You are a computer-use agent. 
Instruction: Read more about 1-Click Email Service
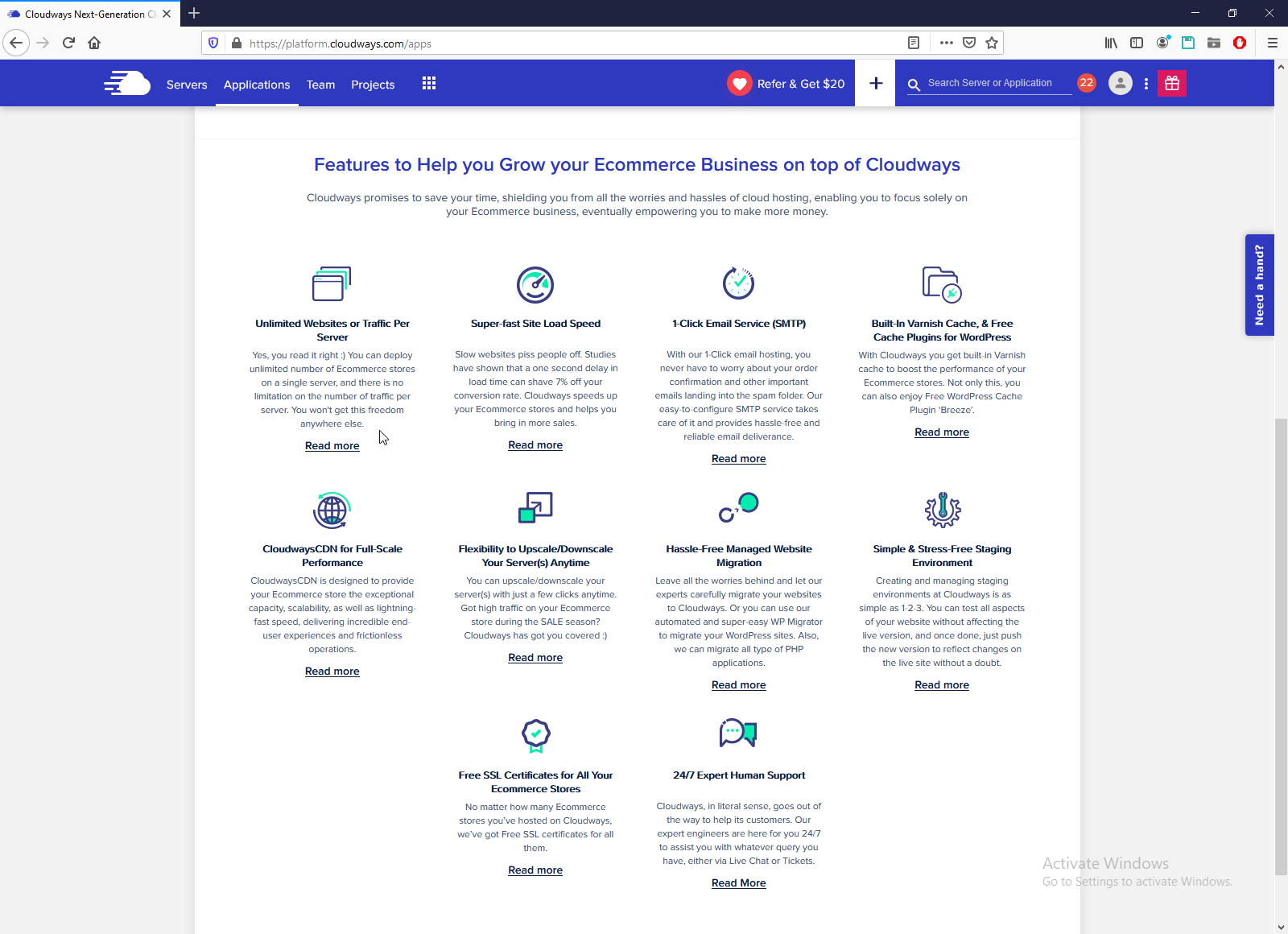coord(739,459)
